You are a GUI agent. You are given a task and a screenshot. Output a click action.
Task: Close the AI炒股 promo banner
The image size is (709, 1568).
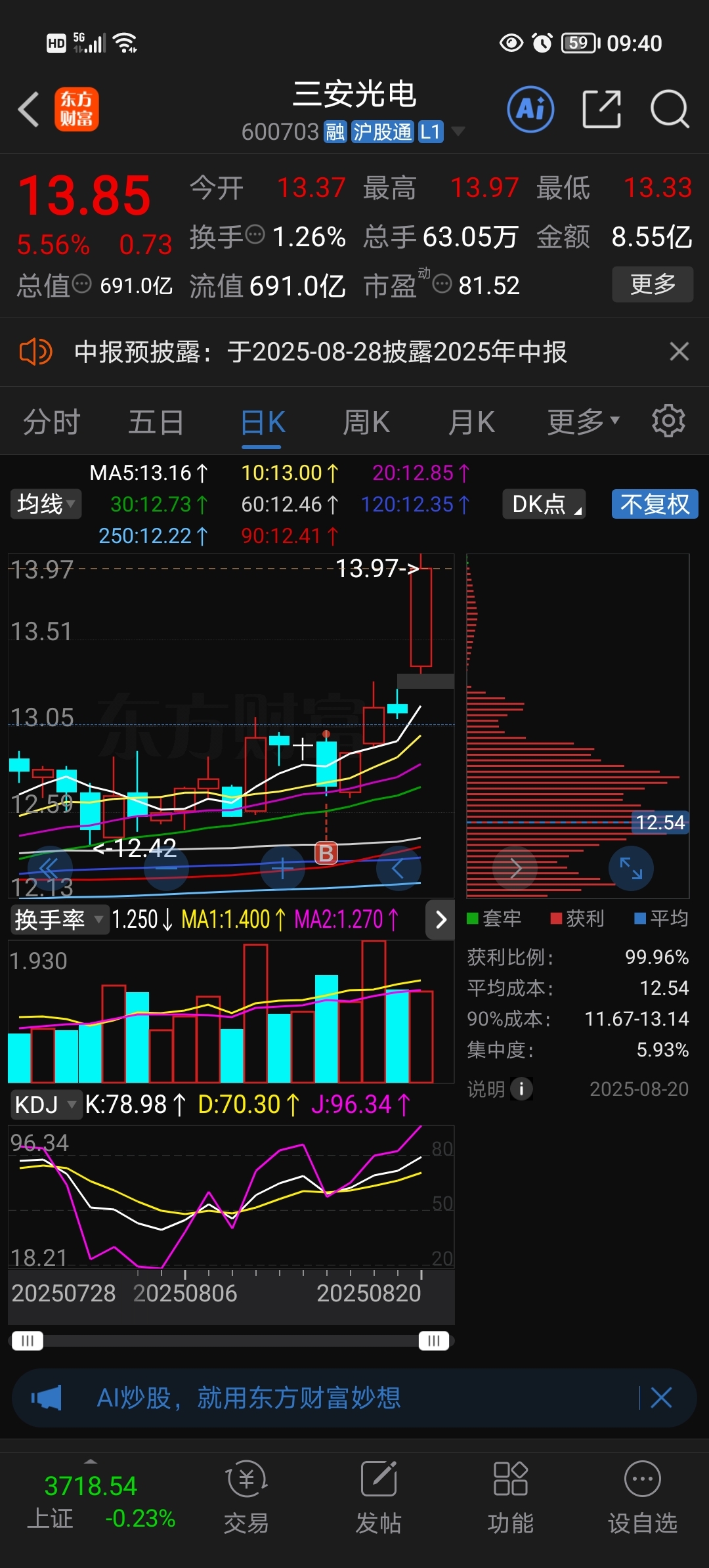pyautogui.click(x=661, y=1398)
